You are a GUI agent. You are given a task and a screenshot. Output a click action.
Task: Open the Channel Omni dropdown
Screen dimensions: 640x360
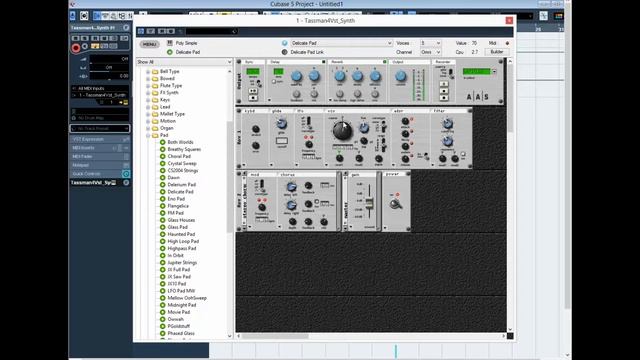[x=431, y=52]
